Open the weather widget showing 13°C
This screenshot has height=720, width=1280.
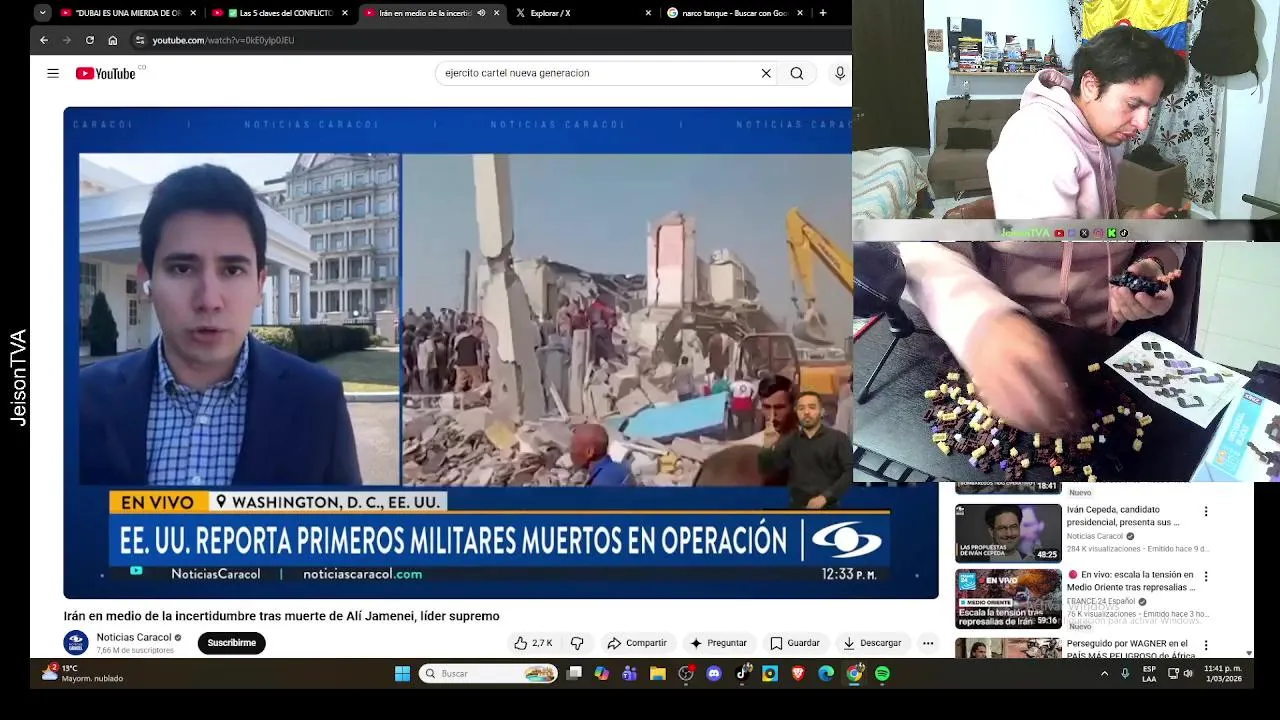(x=82, y=673)
